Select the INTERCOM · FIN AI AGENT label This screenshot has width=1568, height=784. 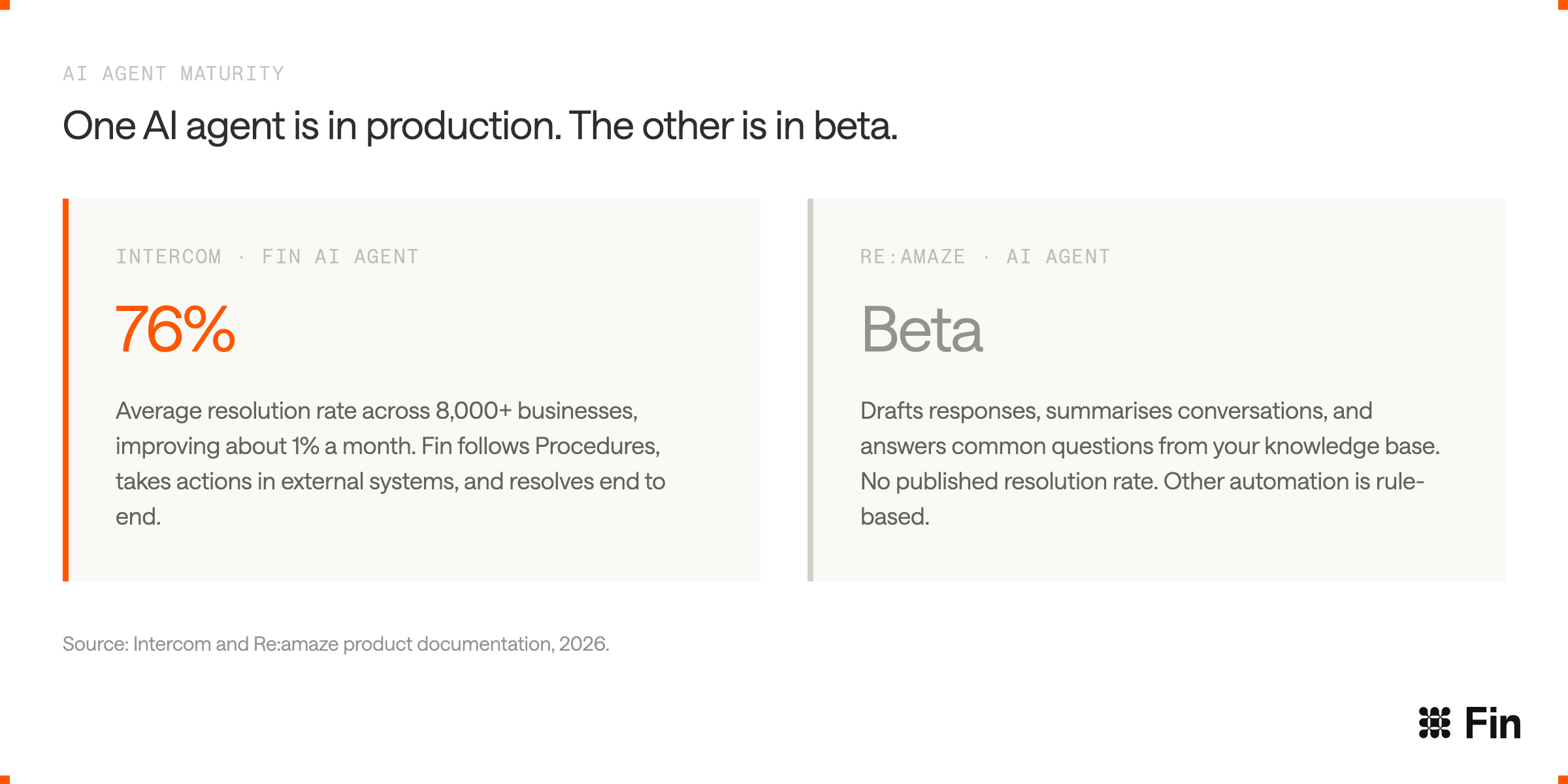(x=267, y=256)
